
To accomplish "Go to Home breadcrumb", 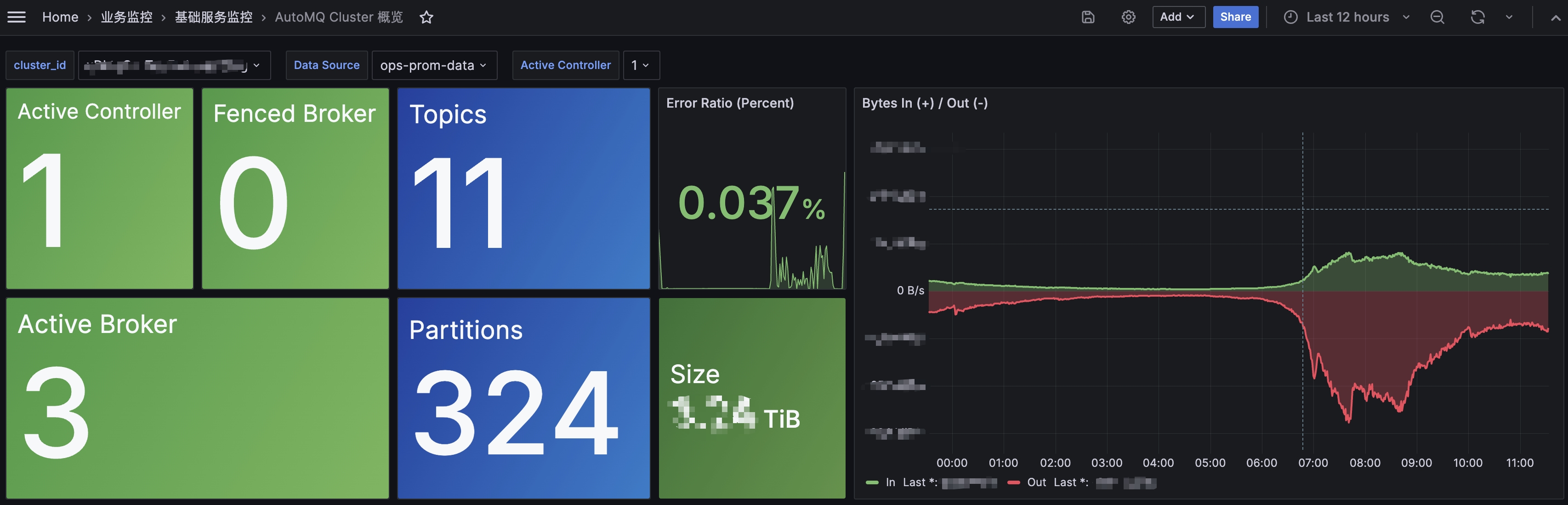I will click(60, 17).
